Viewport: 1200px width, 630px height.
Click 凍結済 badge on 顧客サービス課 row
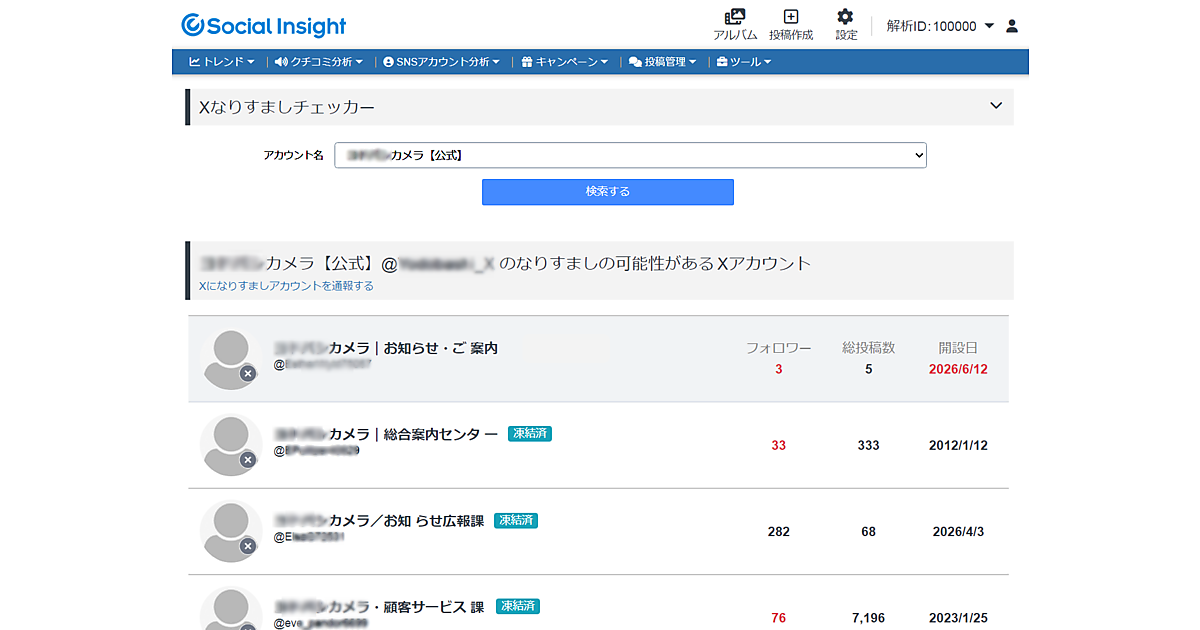(518, 606)
